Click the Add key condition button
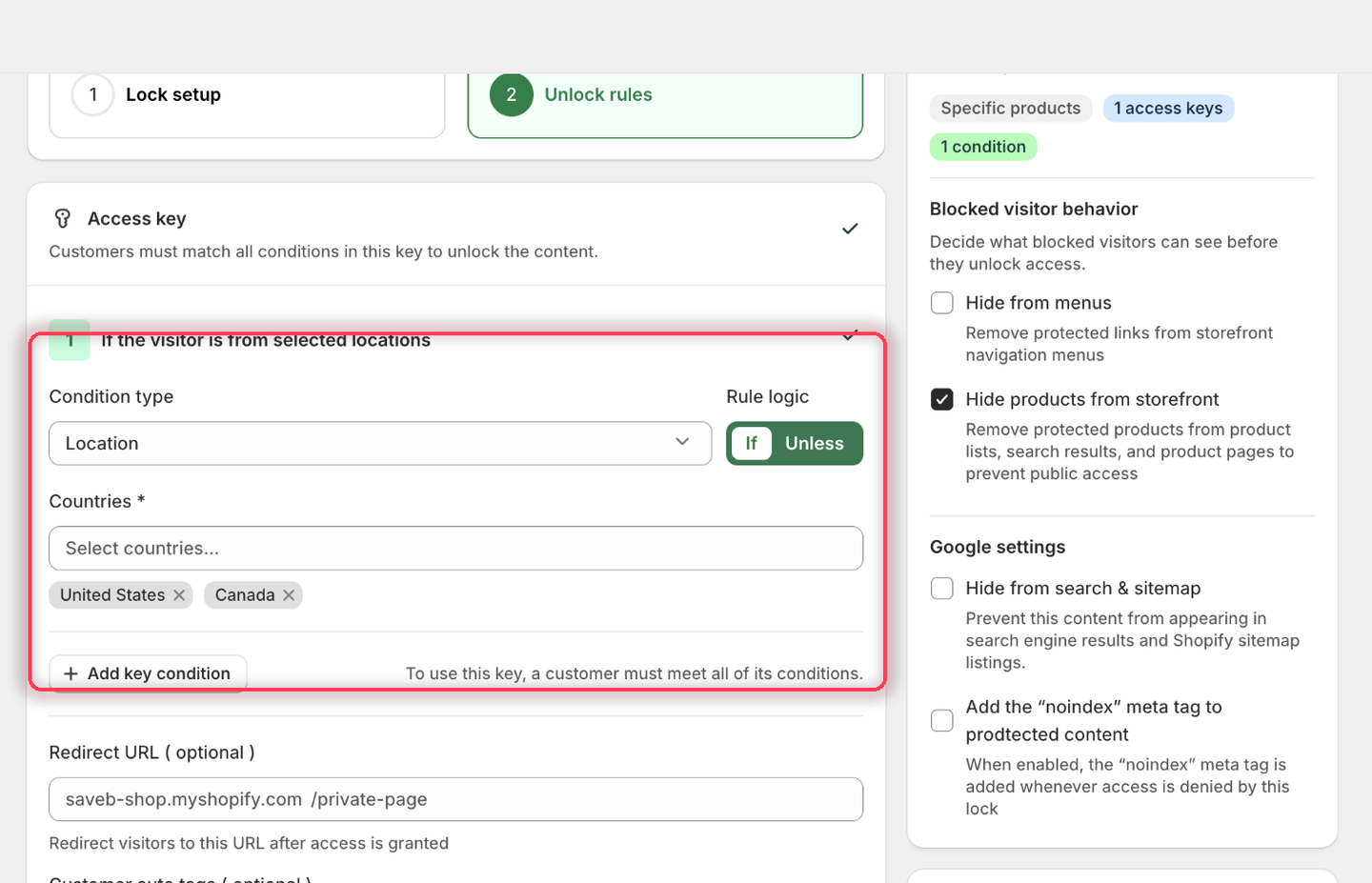 click(148, 673)
